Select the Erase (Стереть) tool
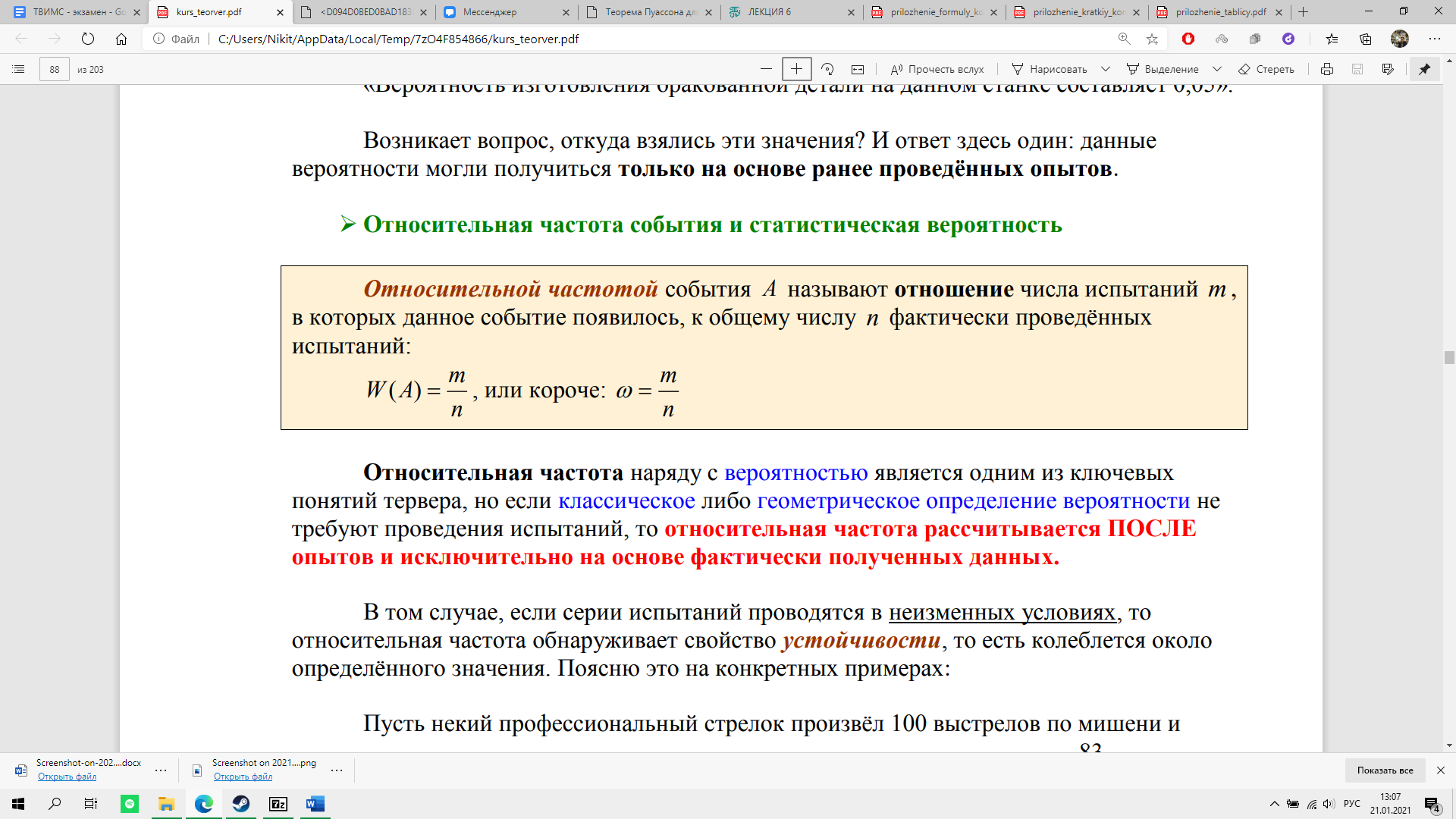 point(1266,69)
